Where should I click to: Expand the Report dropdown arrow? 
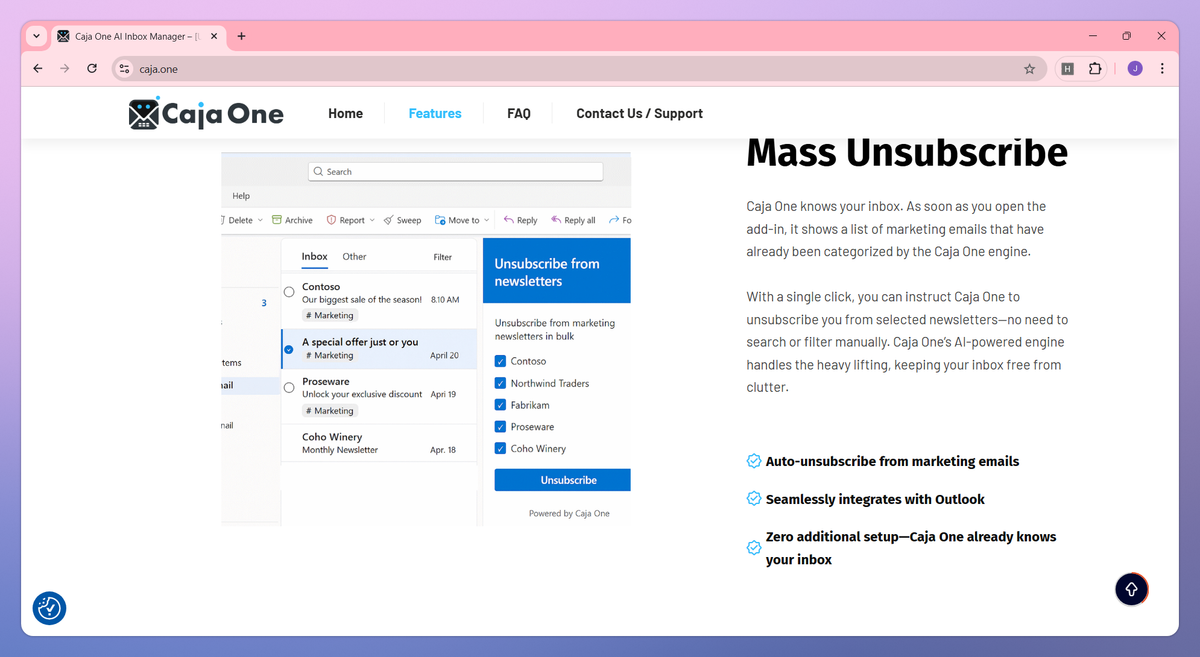point(372,220)
